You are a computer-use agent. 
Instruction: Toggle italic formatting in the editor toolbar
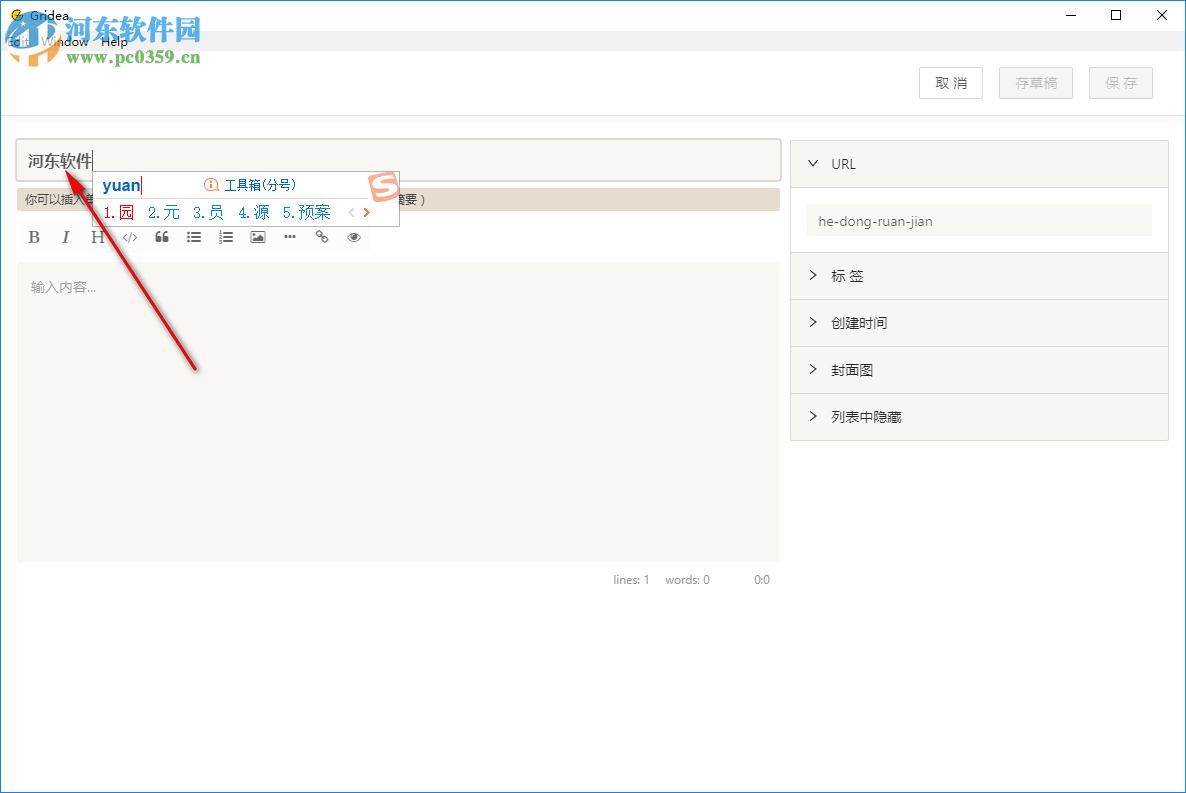pos(65,237)
